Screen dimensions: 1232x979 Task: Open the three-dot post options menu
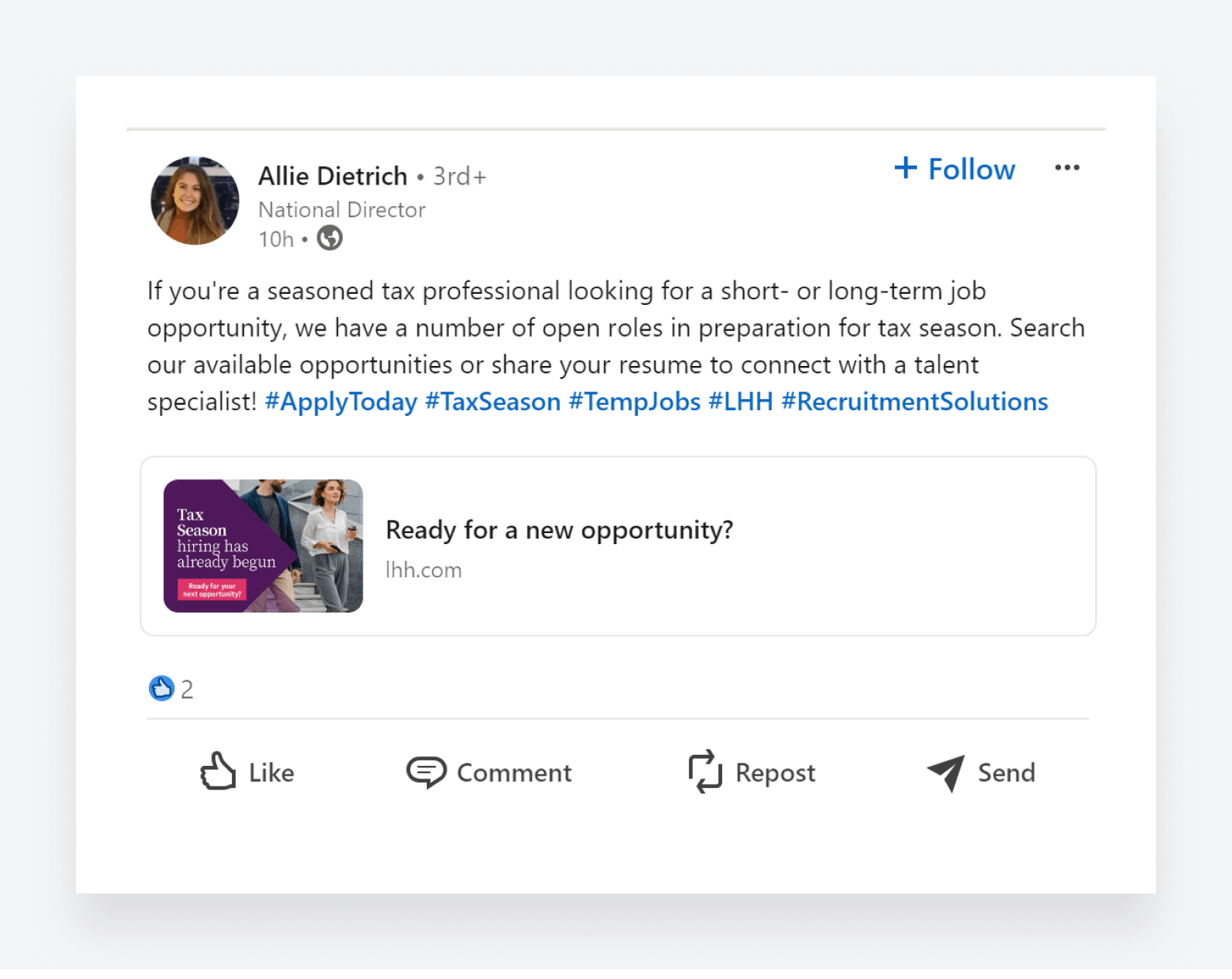tap(1067, 168)
